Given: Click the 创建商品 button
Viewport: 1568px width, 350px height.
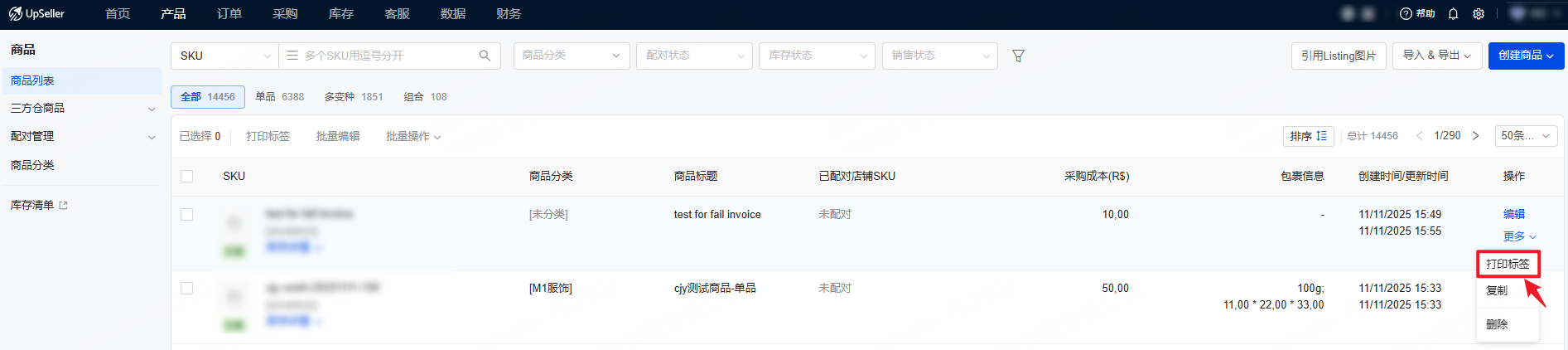Looking at the screenshot, I should [x=1526, y=56].
